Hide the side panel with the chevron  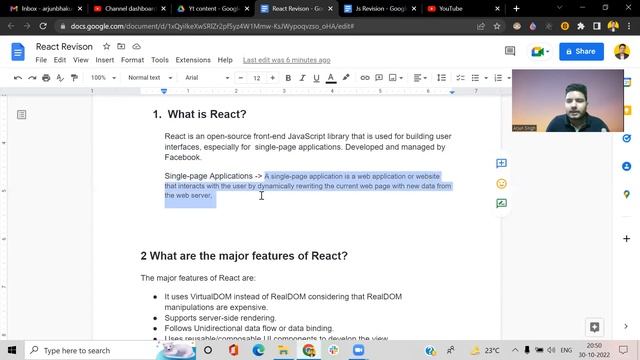click(626, 326)
